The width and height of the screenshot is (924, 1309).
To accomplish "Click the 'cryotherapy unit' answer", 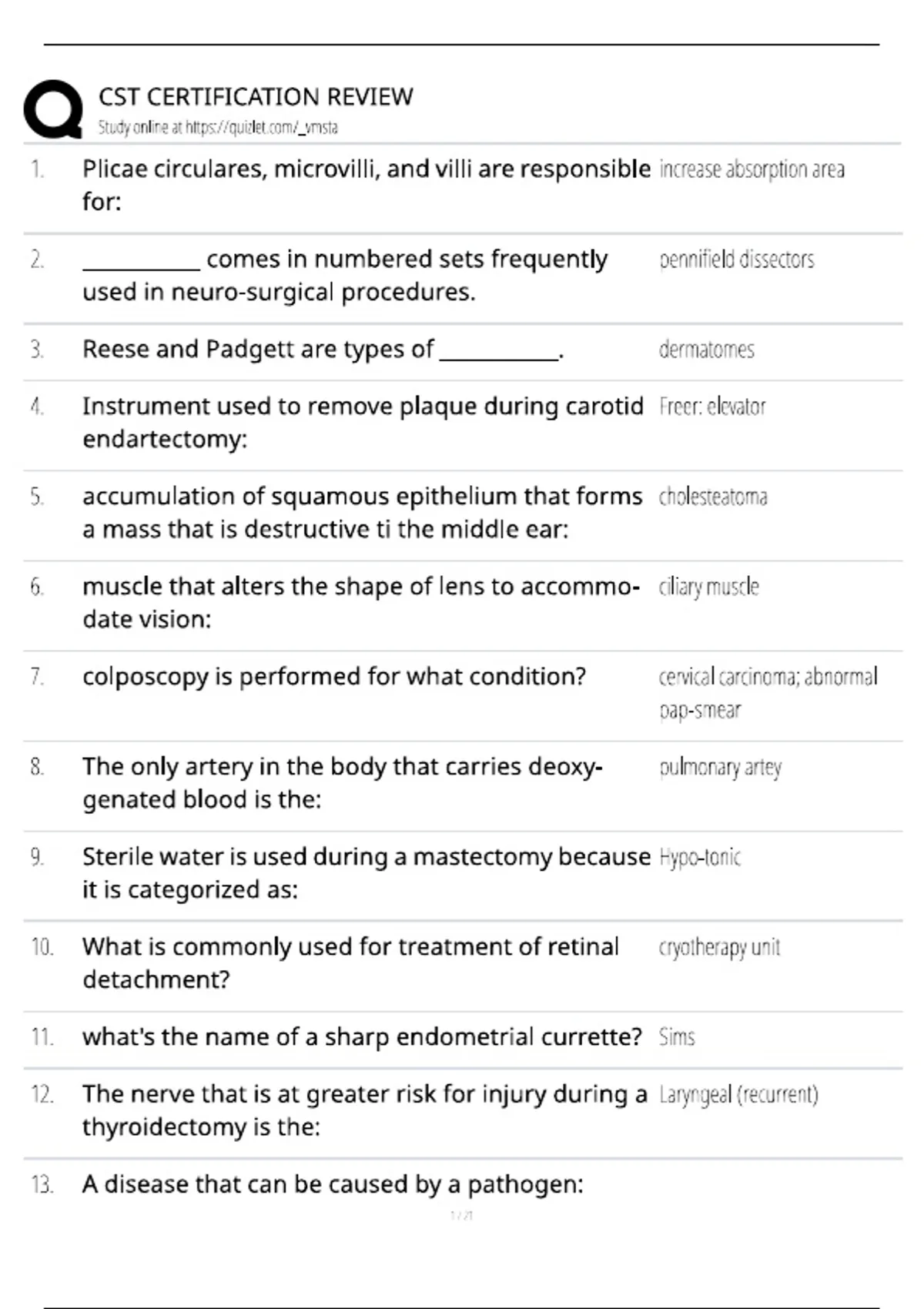I will (x=719, y=947).
